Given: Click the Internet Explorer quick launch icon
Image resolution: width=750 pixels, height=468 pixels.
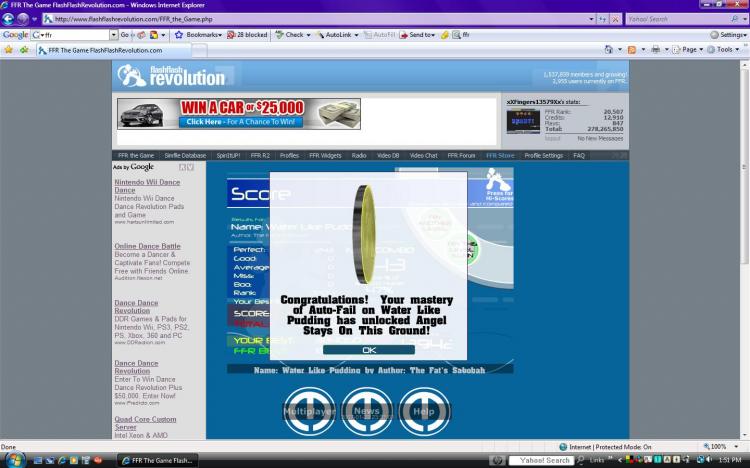Looking at the screenshot, I should tap(62, 460).
